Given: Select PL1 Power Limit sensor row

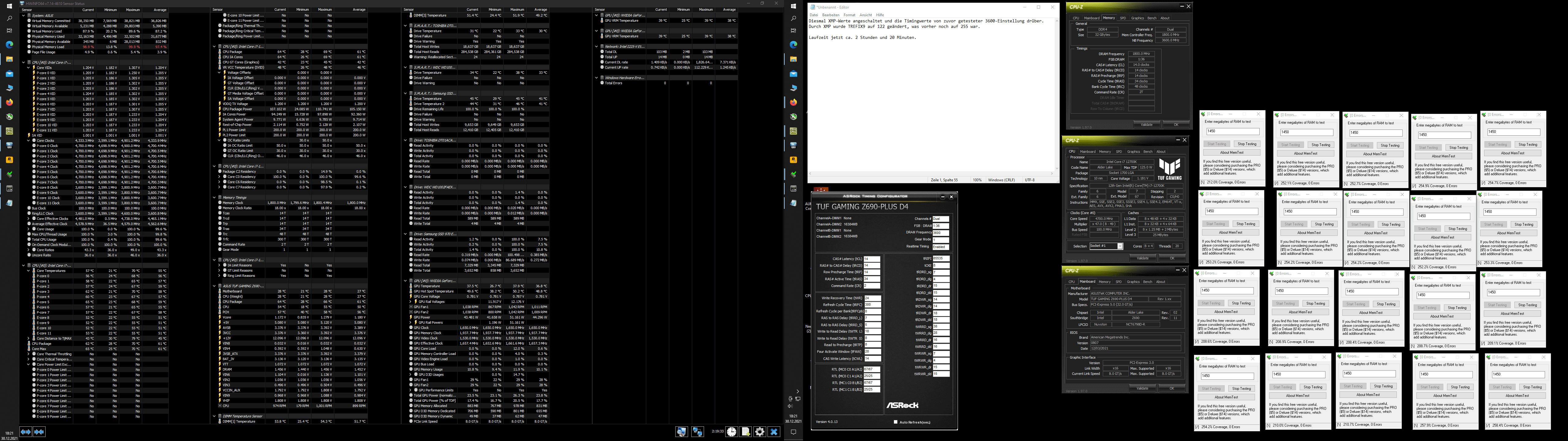Looking at the screenshot, I should coord(293,130).
